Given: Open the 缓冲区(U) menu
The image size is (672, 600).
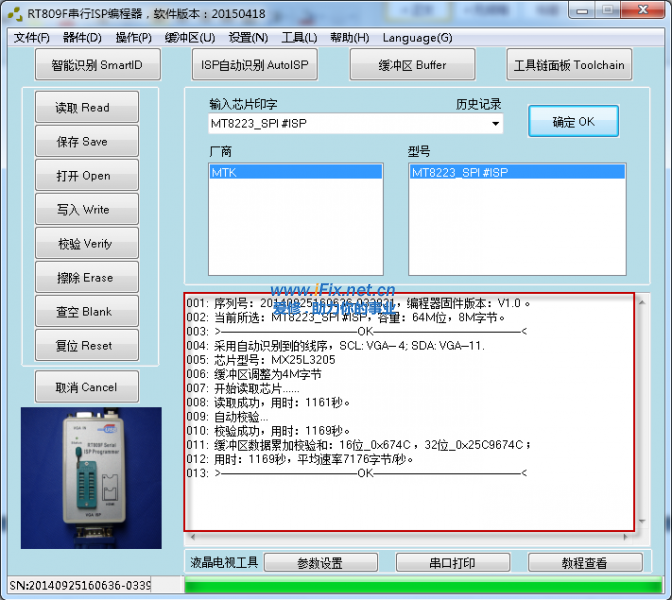Looking at the screenshot, I should click(x=189, y=38).
